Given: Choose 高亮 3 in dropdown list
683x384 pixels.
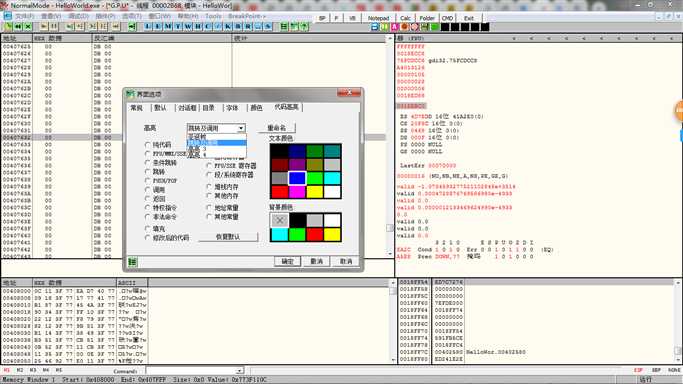Looking at the screenshot, I should click(216, 148).
